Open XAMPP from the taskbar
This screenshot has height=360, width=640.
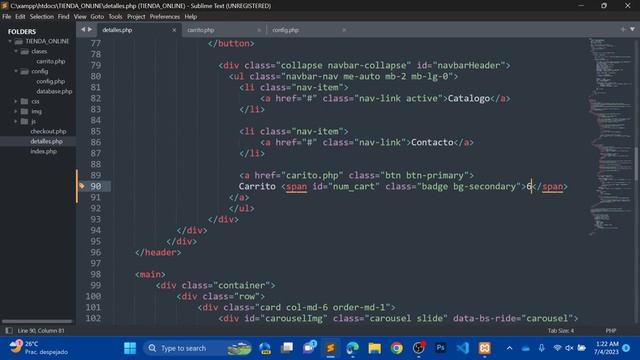click(x=484, y=348)
